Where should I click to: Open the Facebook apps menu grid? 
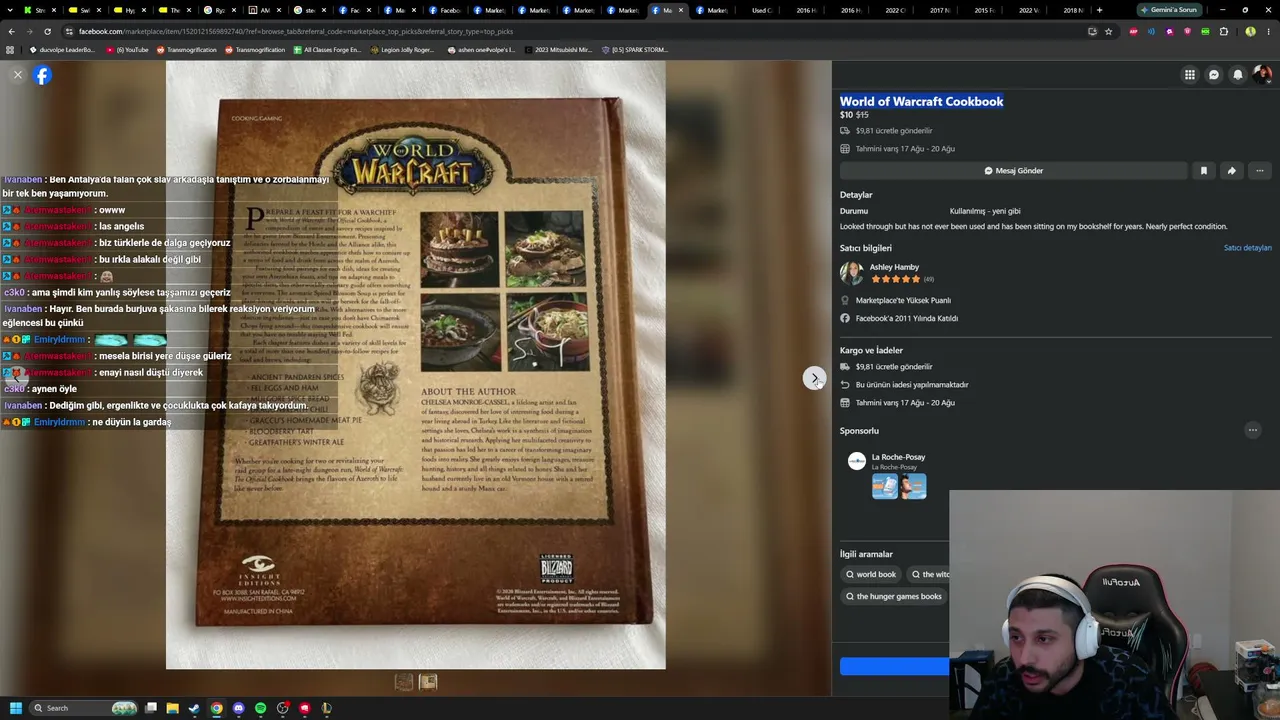click(1189, 74)
